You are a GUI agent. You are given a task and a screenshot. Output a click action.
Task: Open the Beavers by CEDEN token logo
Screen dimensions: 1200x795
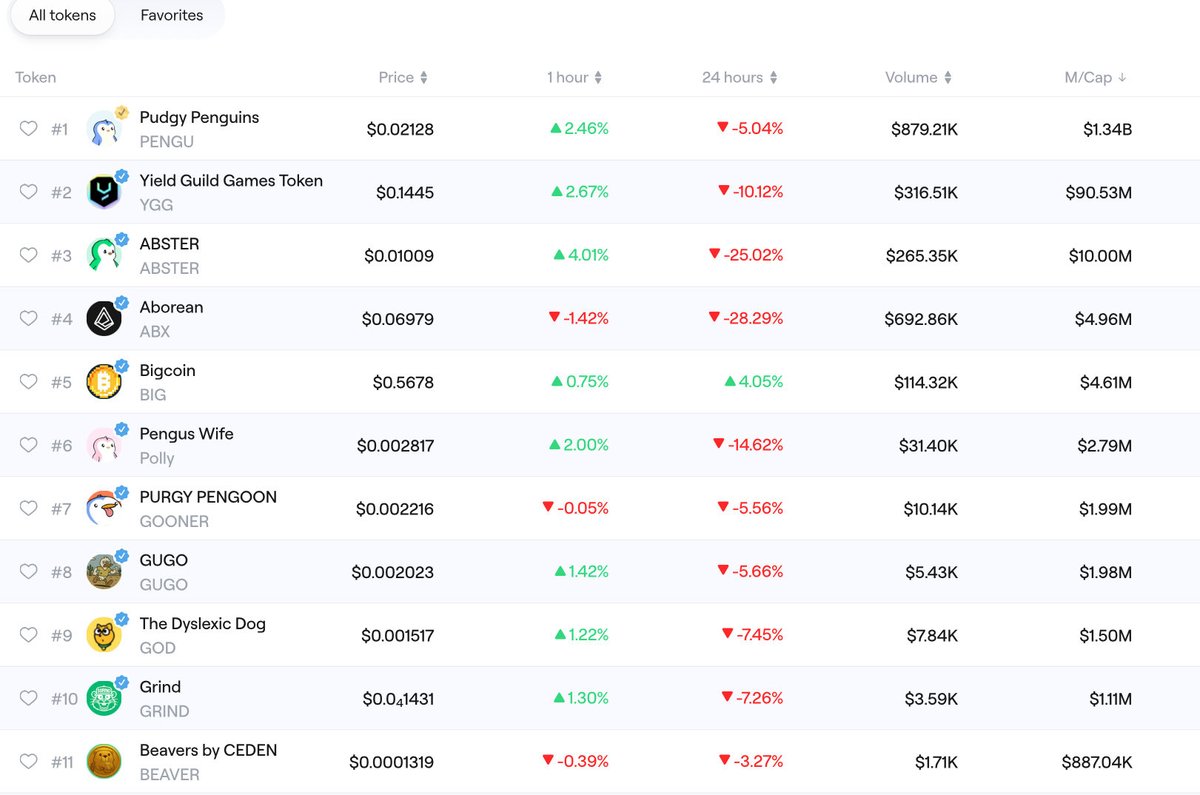[104, 761]
